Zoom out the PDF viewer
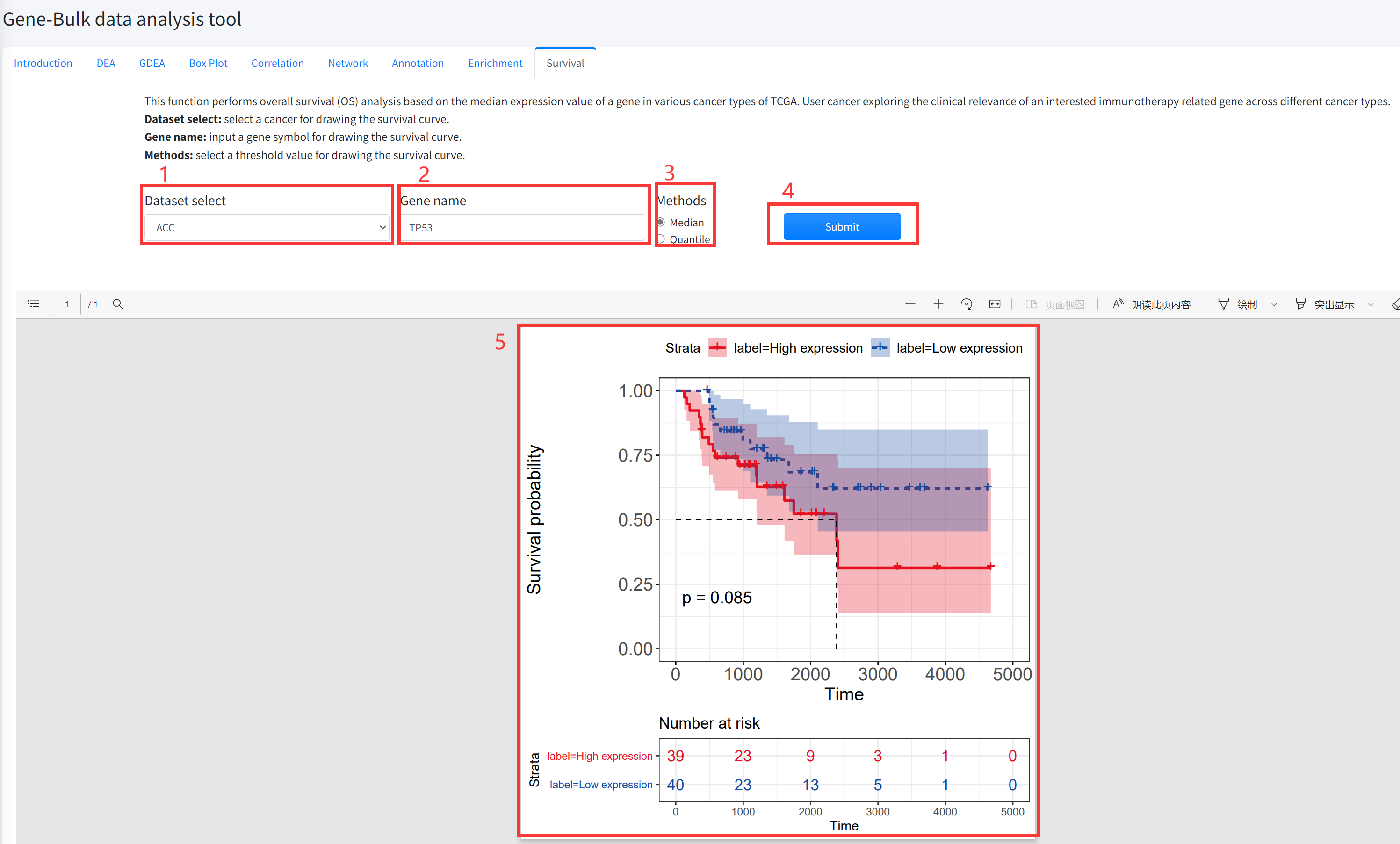Image resolution: width=1400 pixels, height=844 pixels. click(x=909, y=304)
